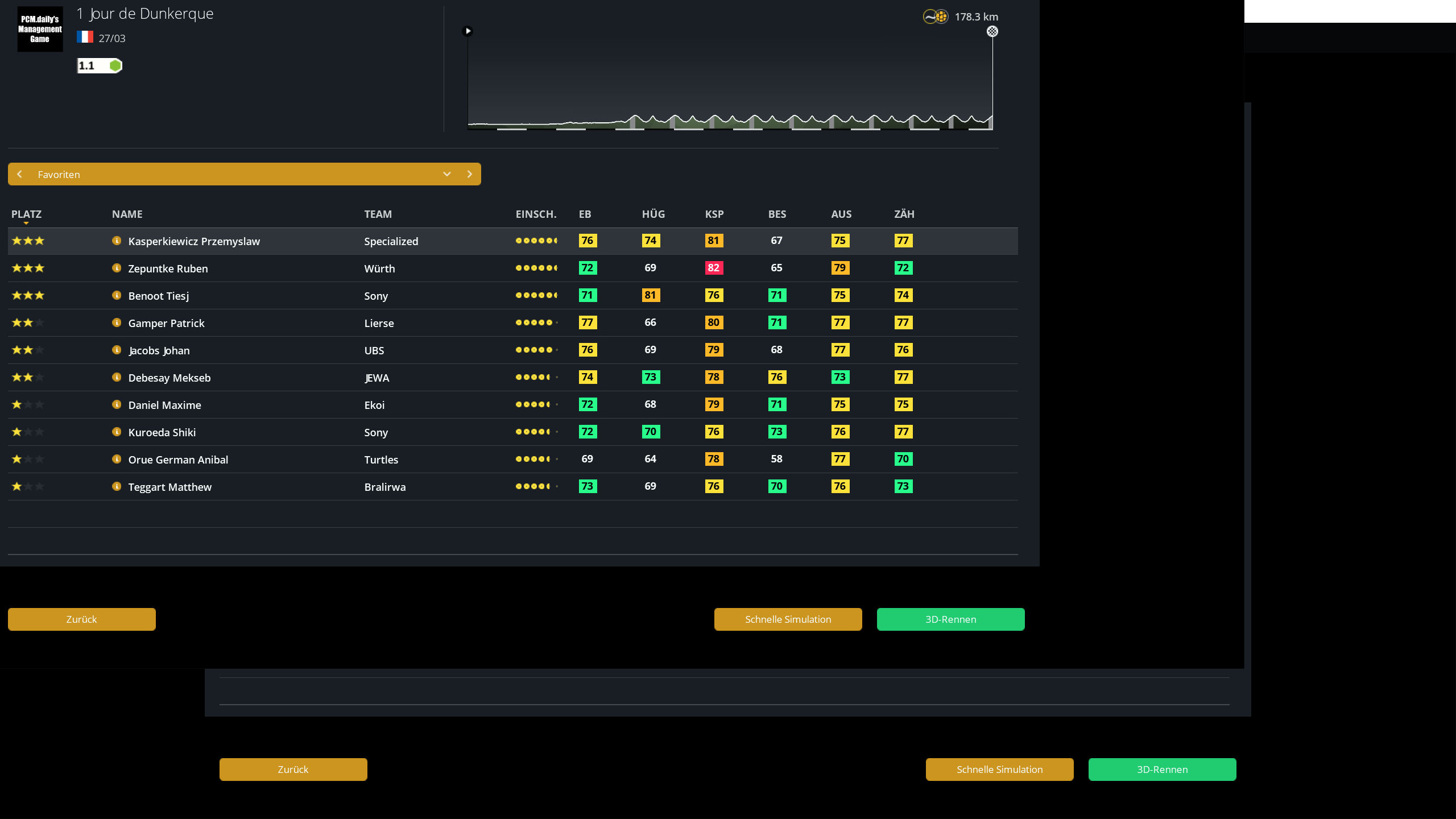Screen dimensions: 1456x819
Task: Click upper Zurück button
Action: [82, 619]
